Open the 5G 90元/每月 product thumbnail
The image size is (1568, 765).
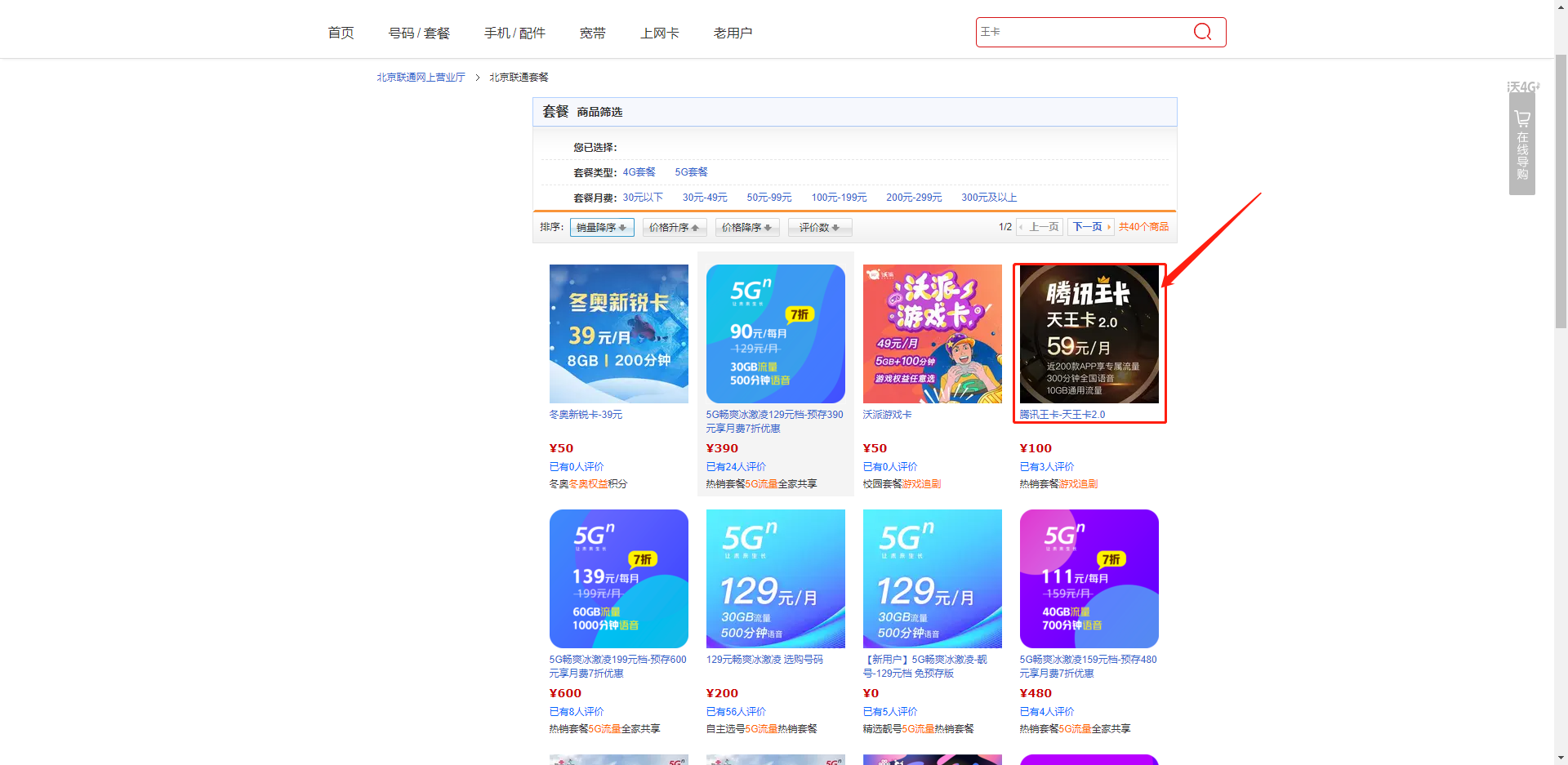pyautogui.click(x=776, y=334)
